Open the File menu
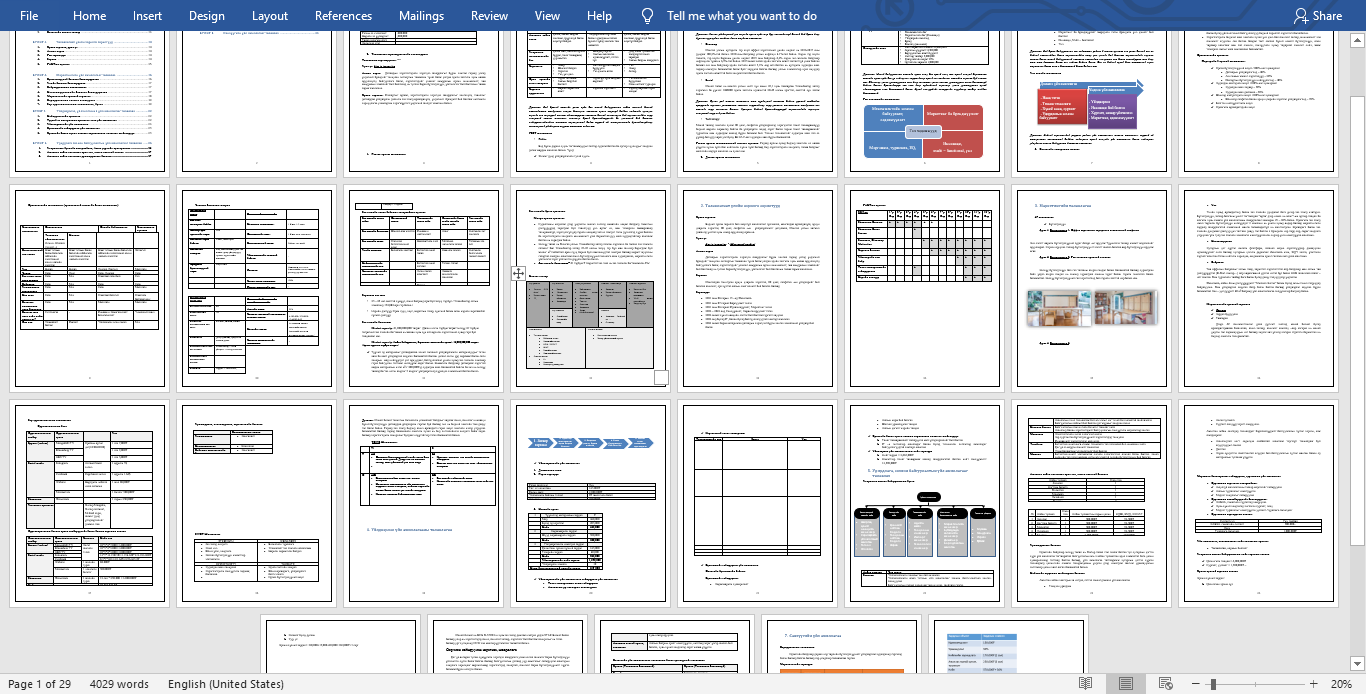This screenshot has width=1366, height=694. coord(29,15)
